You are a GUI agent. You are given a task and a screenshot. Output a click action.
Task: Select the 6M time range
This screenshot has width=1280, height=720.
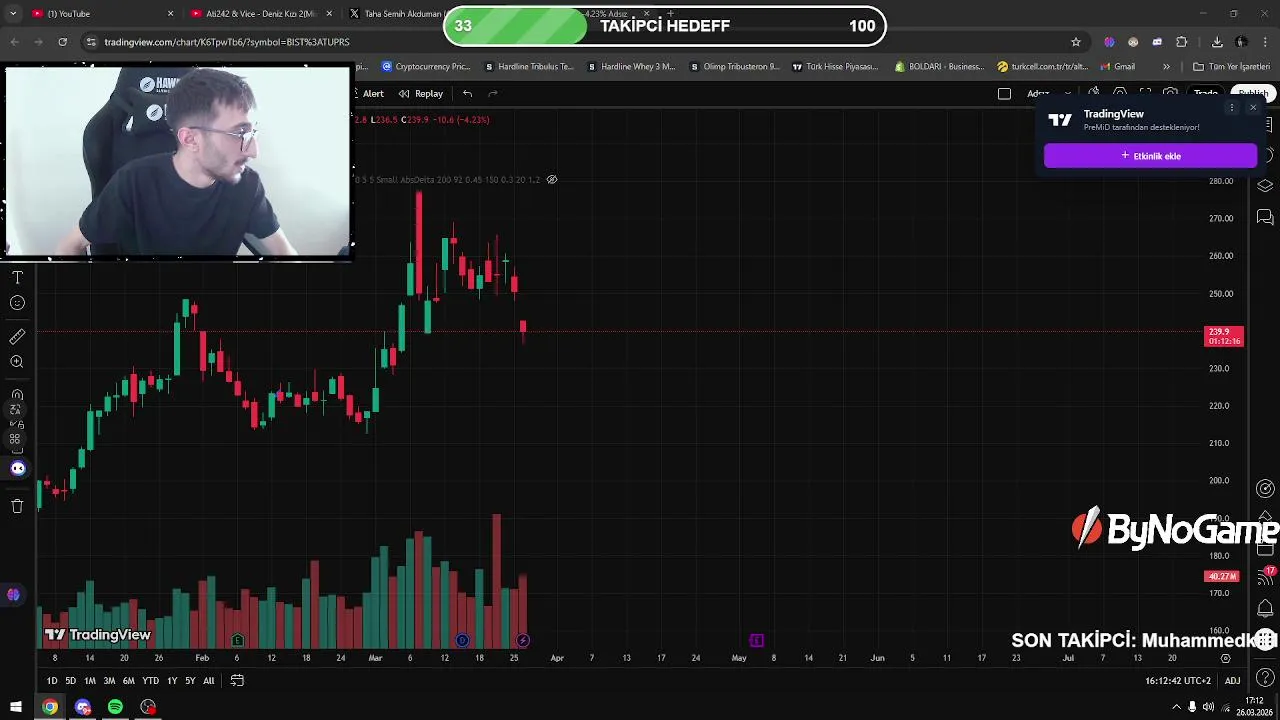[x=128, y=680]
